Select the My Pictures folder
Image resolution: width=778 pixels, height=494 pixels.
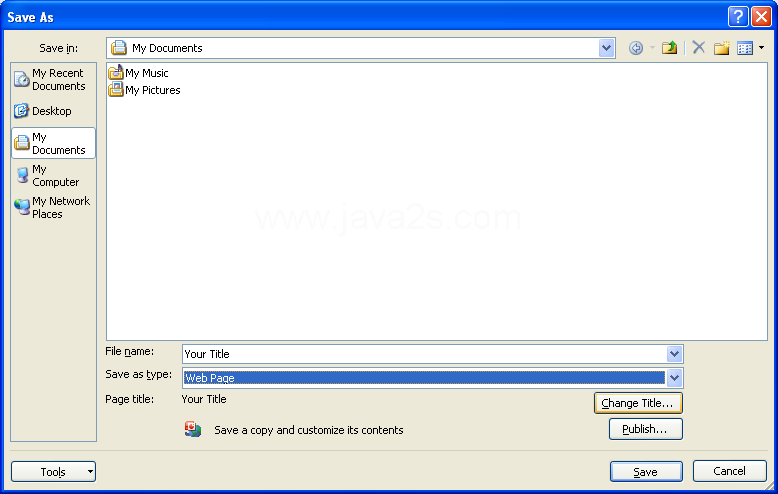pos(144,90)
